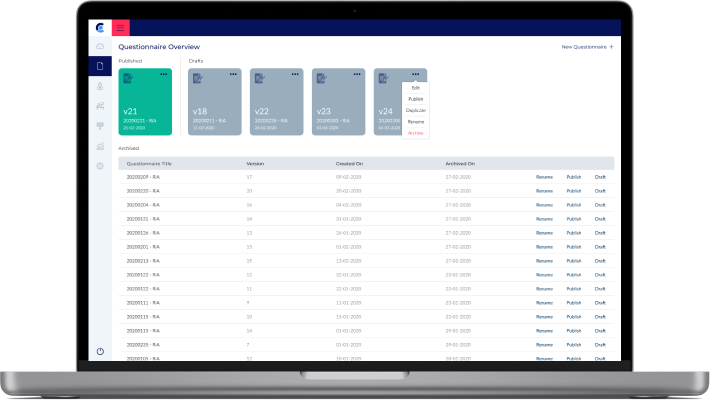Choose Archive from the v24 context menu
Viewport: 710px width, 400px height.
click(416, 133)
